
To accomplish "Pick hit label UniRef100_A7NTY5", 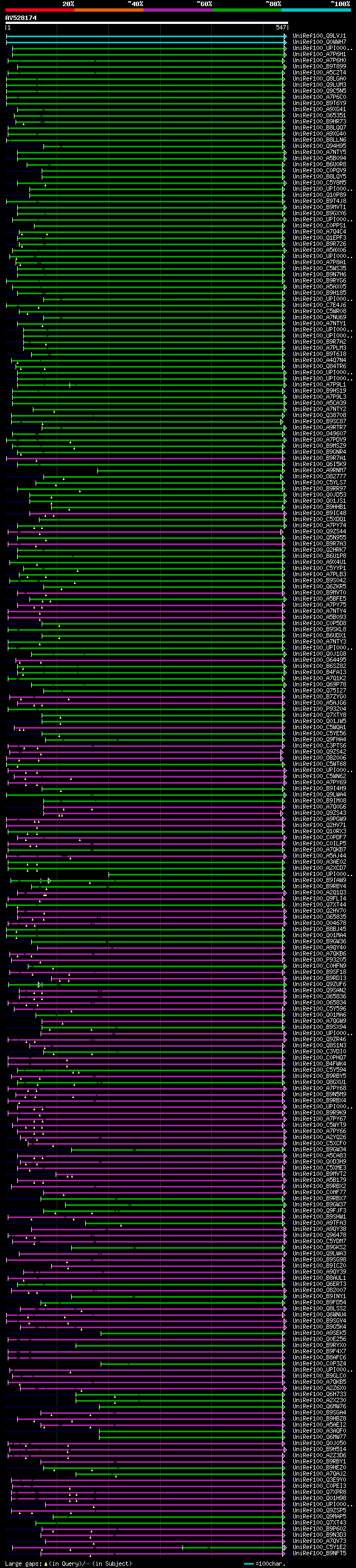I will tap(319, 152).
